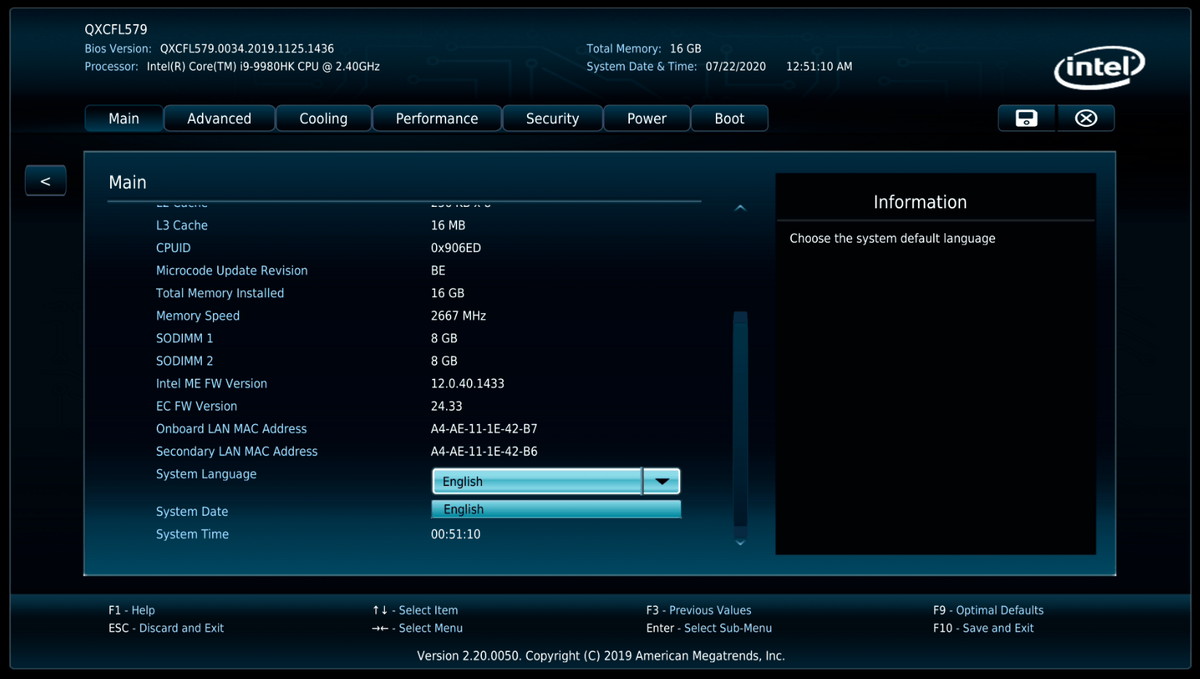Click the circled X exit icon
This screenshot has width=1200, height=679.
1086,118
